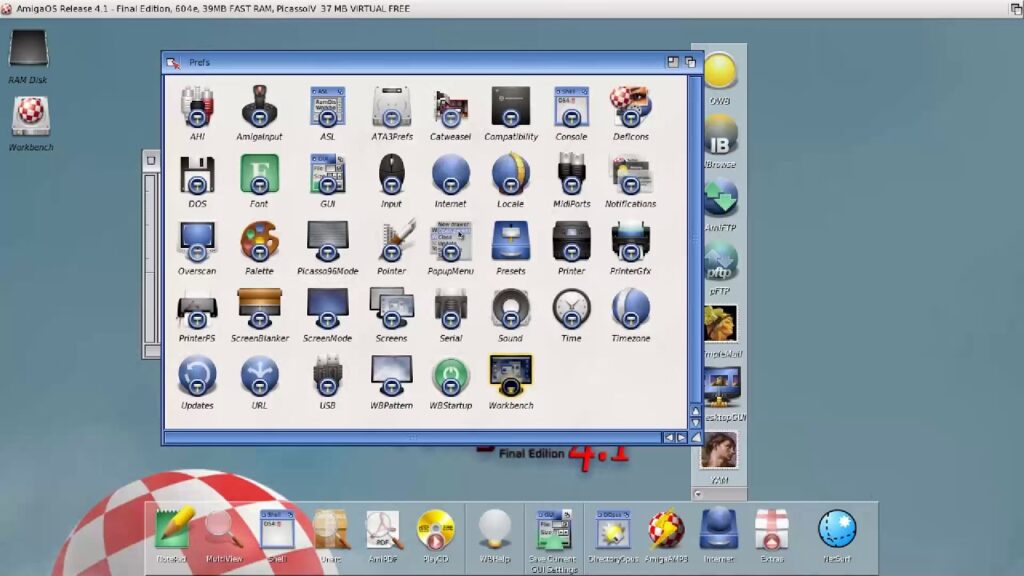The width and height of the screenshot is (1024, 576).
Task: Open the Font preferences icon
Action: coord(259,177)
